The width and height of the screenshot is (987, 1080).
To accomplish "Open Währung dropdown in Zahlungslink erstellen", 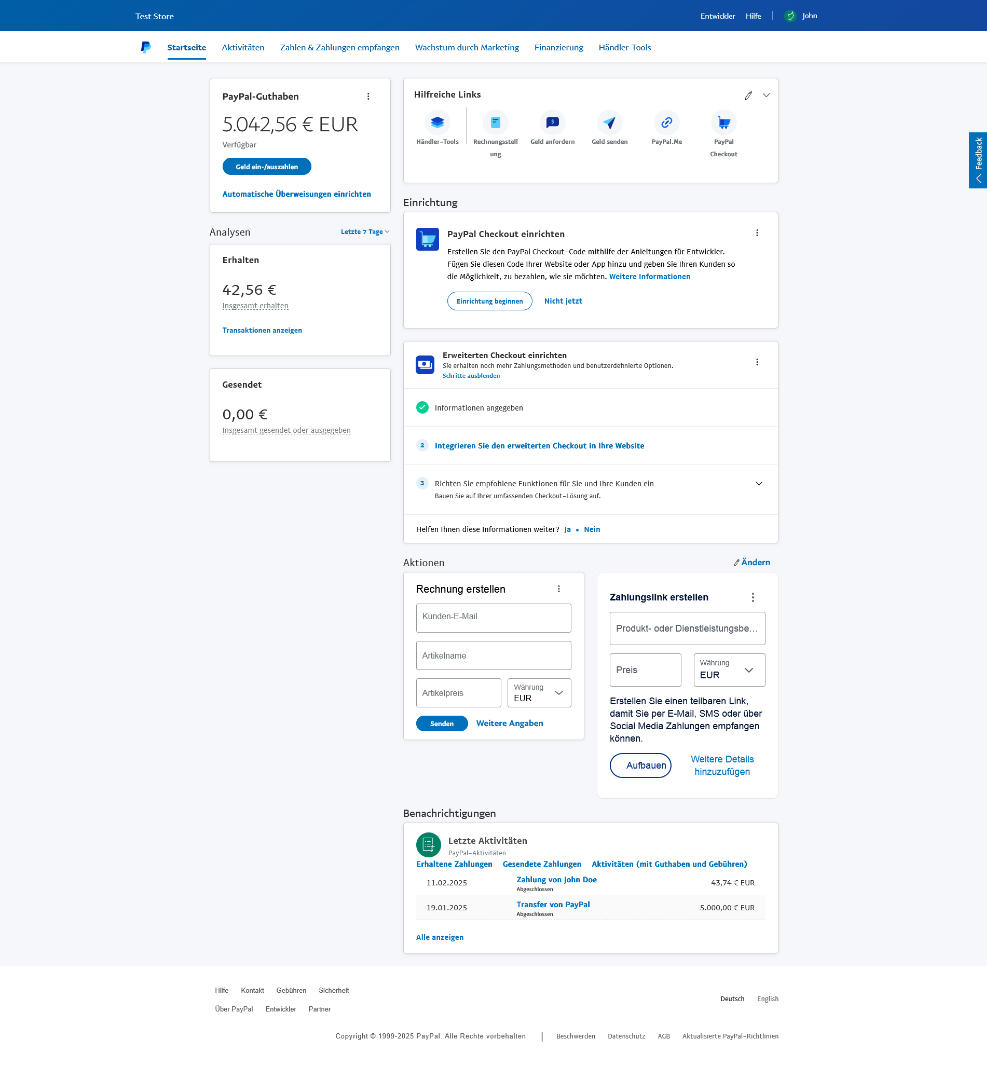I will 729,669.
